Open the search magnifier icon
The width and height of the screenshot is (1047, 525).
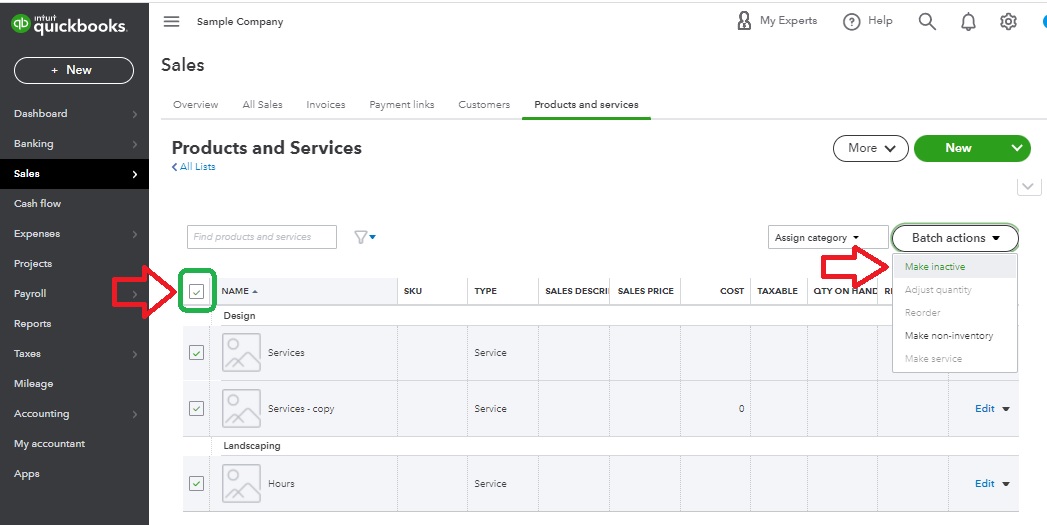pyautogui.click(x=927, y=22)
